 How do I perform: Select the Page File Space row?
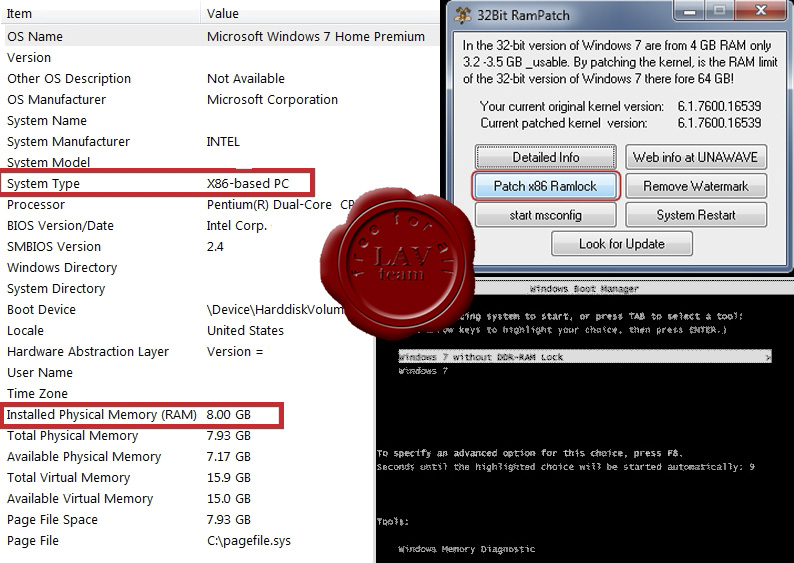pos(187,519)
